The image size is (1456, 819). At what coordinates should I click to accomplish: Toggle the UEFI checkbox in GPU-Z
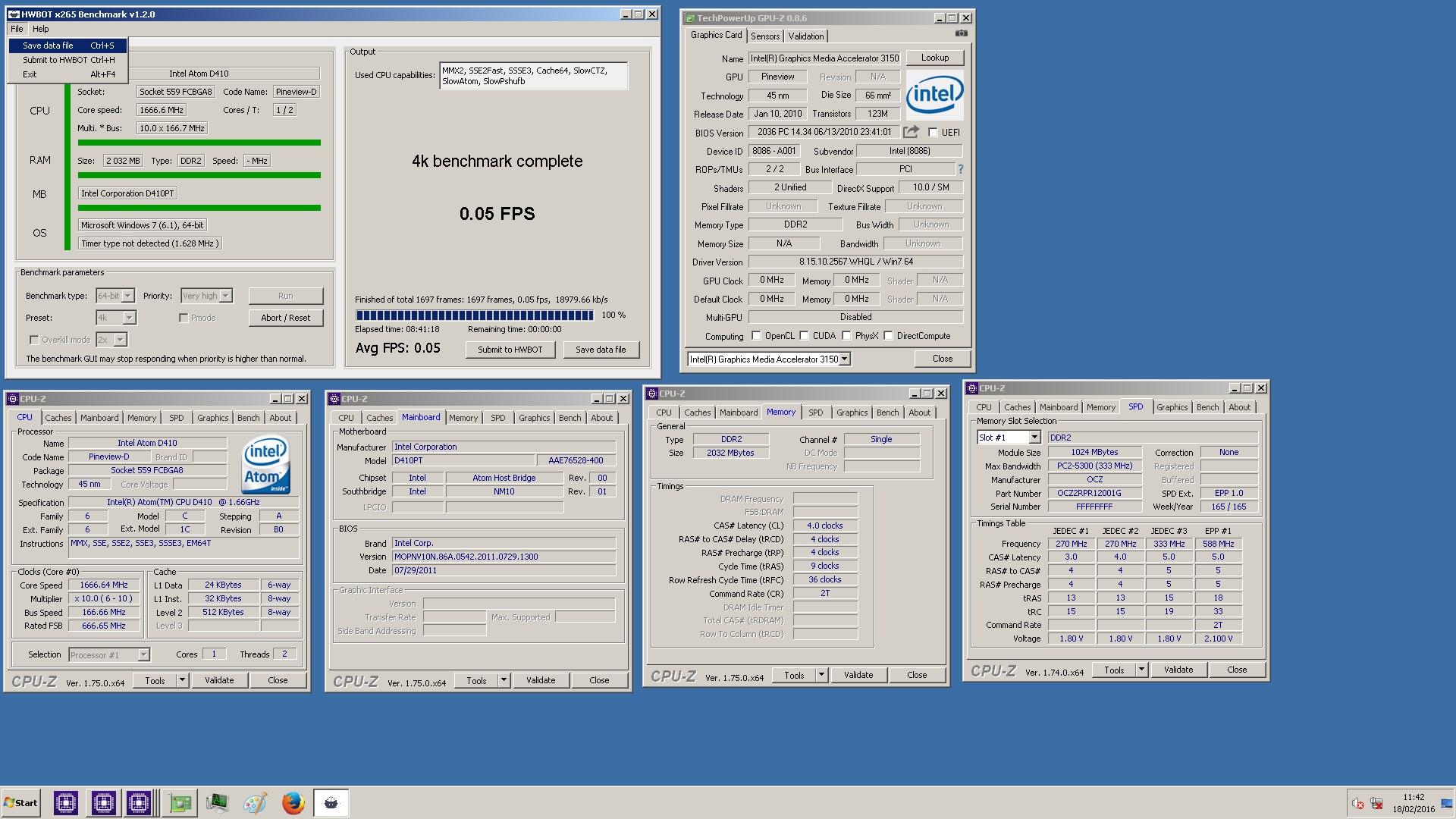[x=933, y=132]
